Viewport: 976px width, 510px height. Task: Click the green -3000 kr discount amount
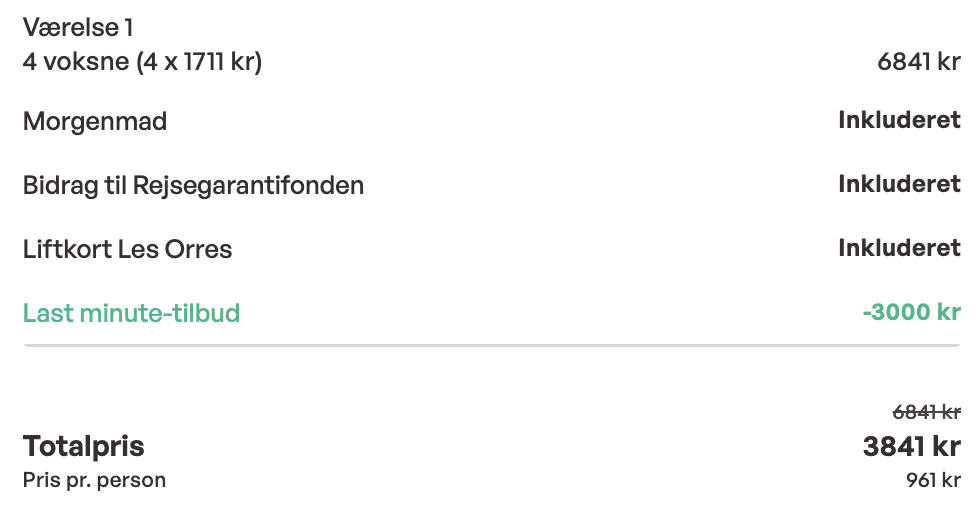tap(911, 313)
